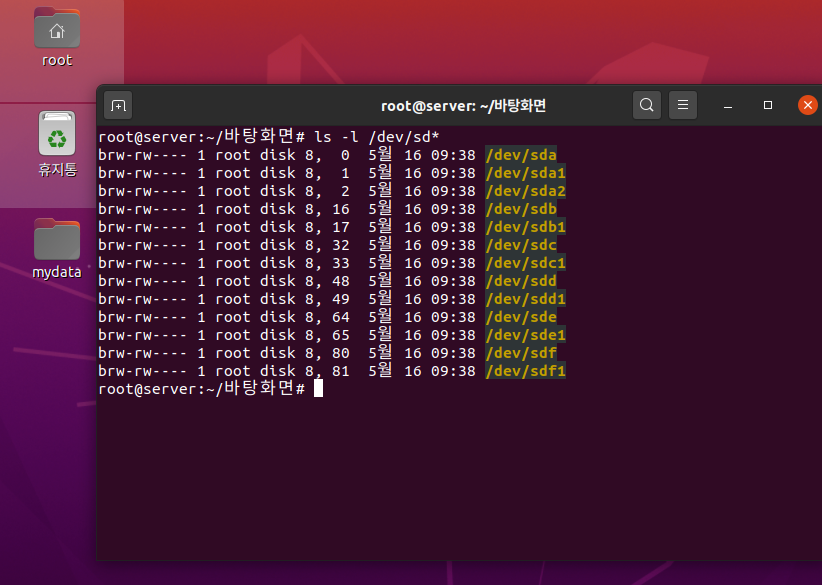This screenshot has height=585, width=822.
Task: Click the /dev/sdd1 entry
Action: tap(526, 299)
